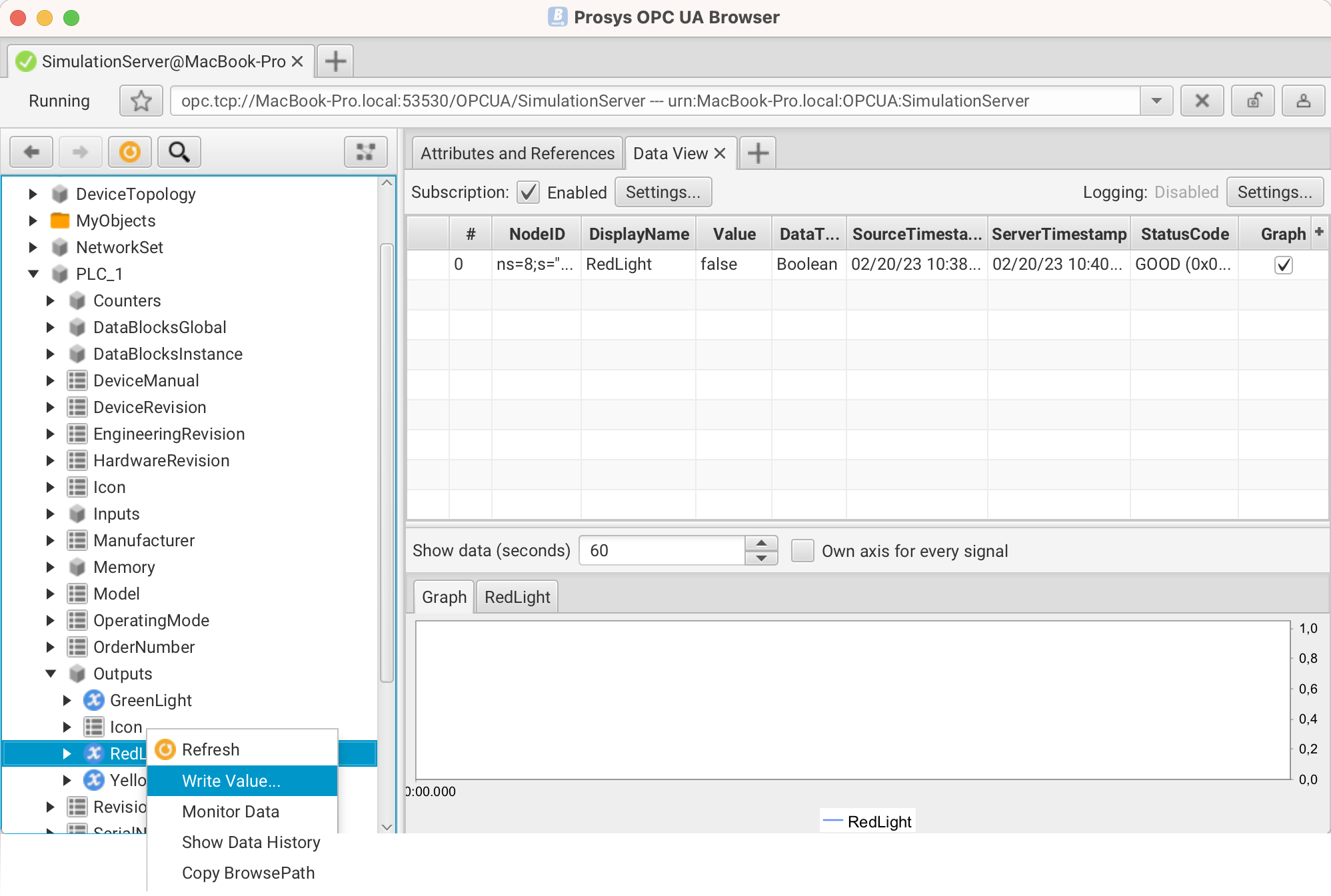The width and height of the screenshot is (1331, 896).
Task: Click the tree layout icon button
Action: 365,152
